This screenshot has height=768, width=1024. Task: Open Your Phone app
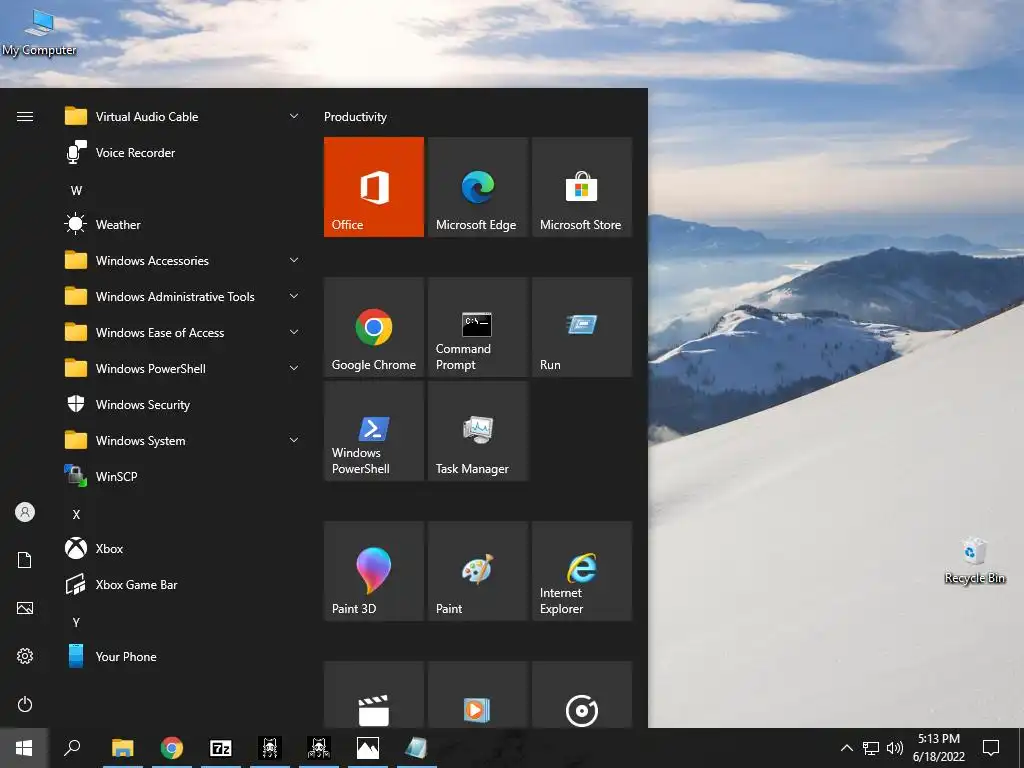pyautogui.click(x=183, y=657)
